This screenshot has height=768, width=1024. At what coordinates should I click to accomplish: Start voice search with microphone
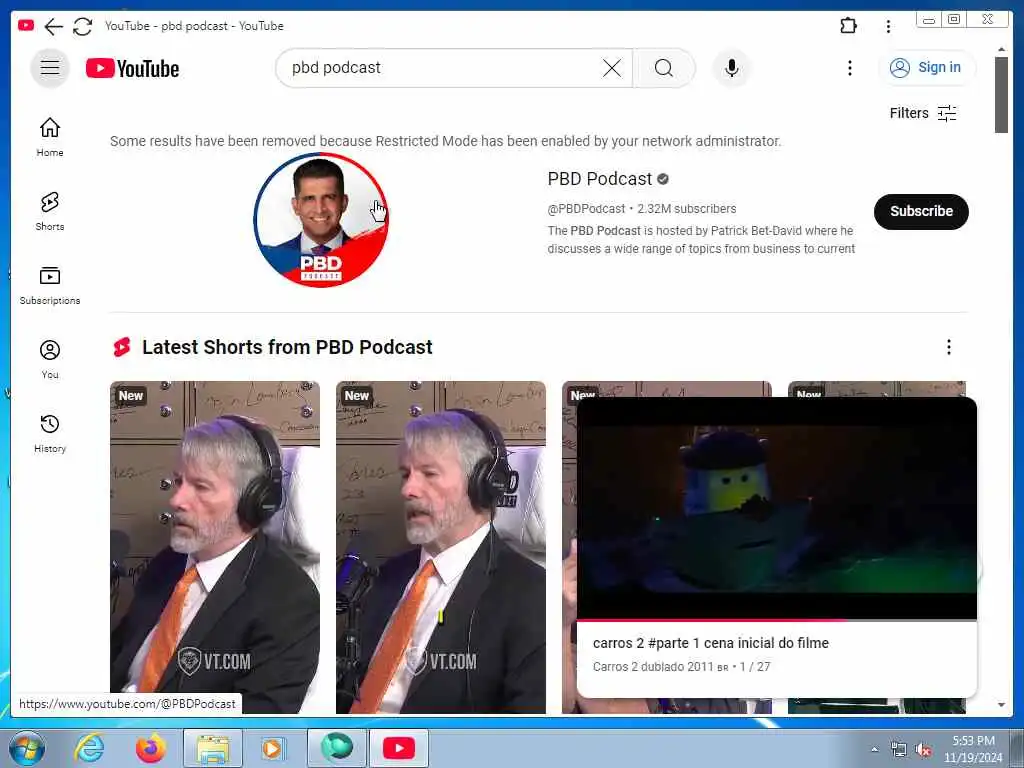(731, 68)
